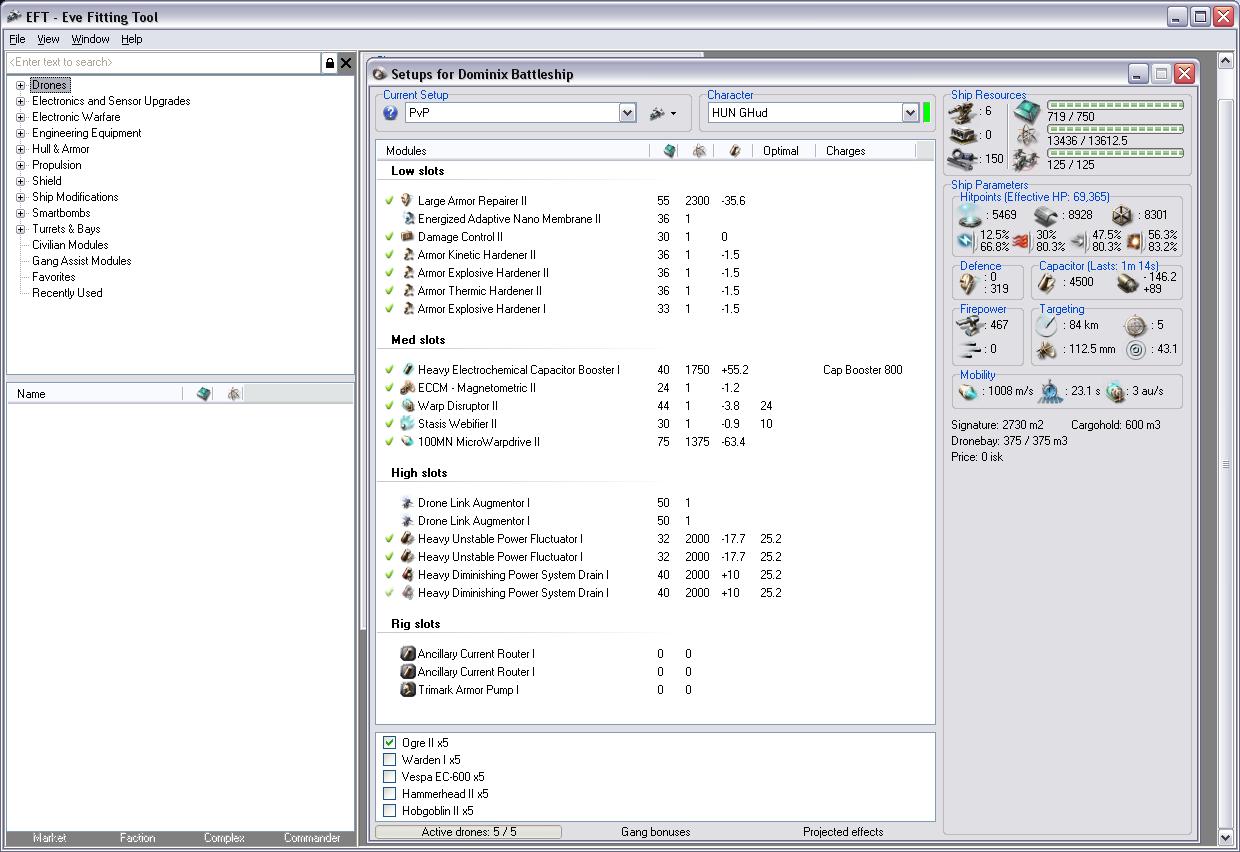Click the Gang bonuses label
The width and height of the screenshot is (1240, 852).
(655, 832)
